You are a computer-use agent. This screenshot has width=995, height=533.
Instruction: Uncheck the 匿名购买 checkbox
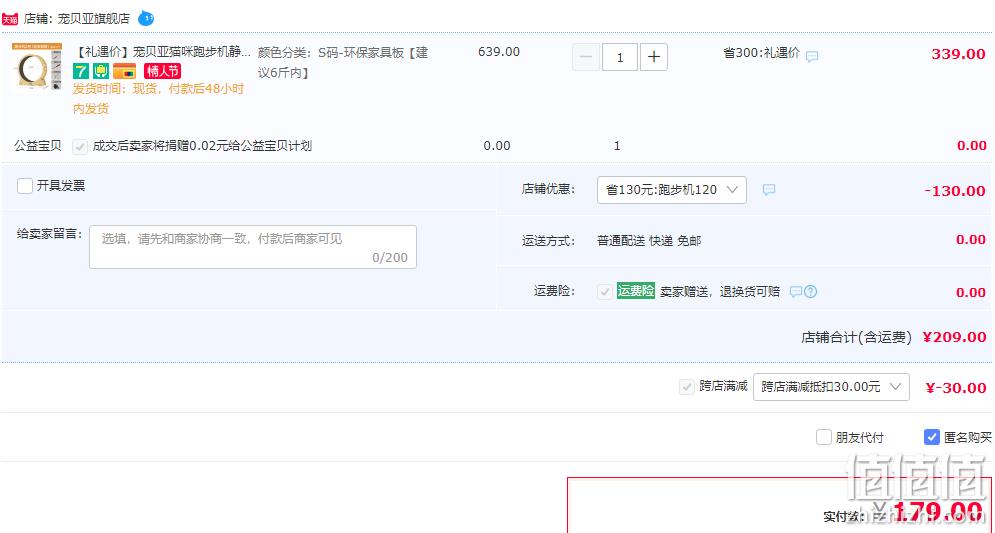932,437
